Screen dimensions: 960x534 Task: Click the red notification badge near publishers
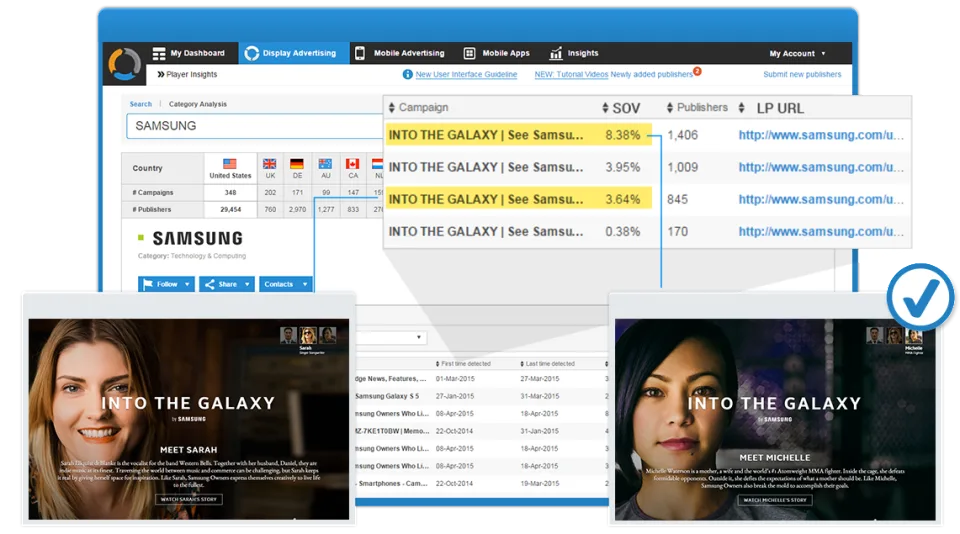[x=697, y=71]
